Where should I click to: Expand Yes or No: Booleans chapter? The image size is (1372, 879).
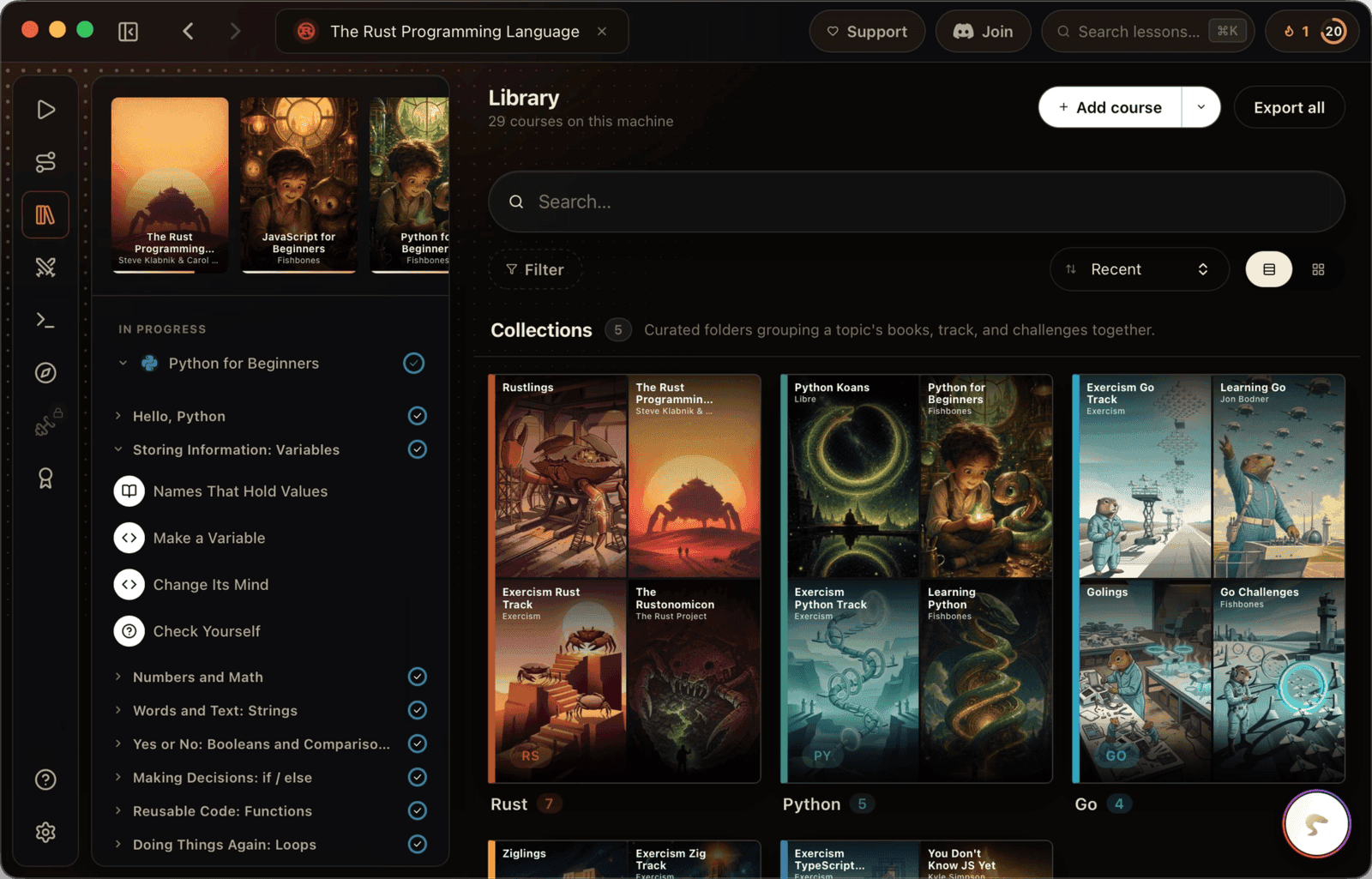pos(118,744)
